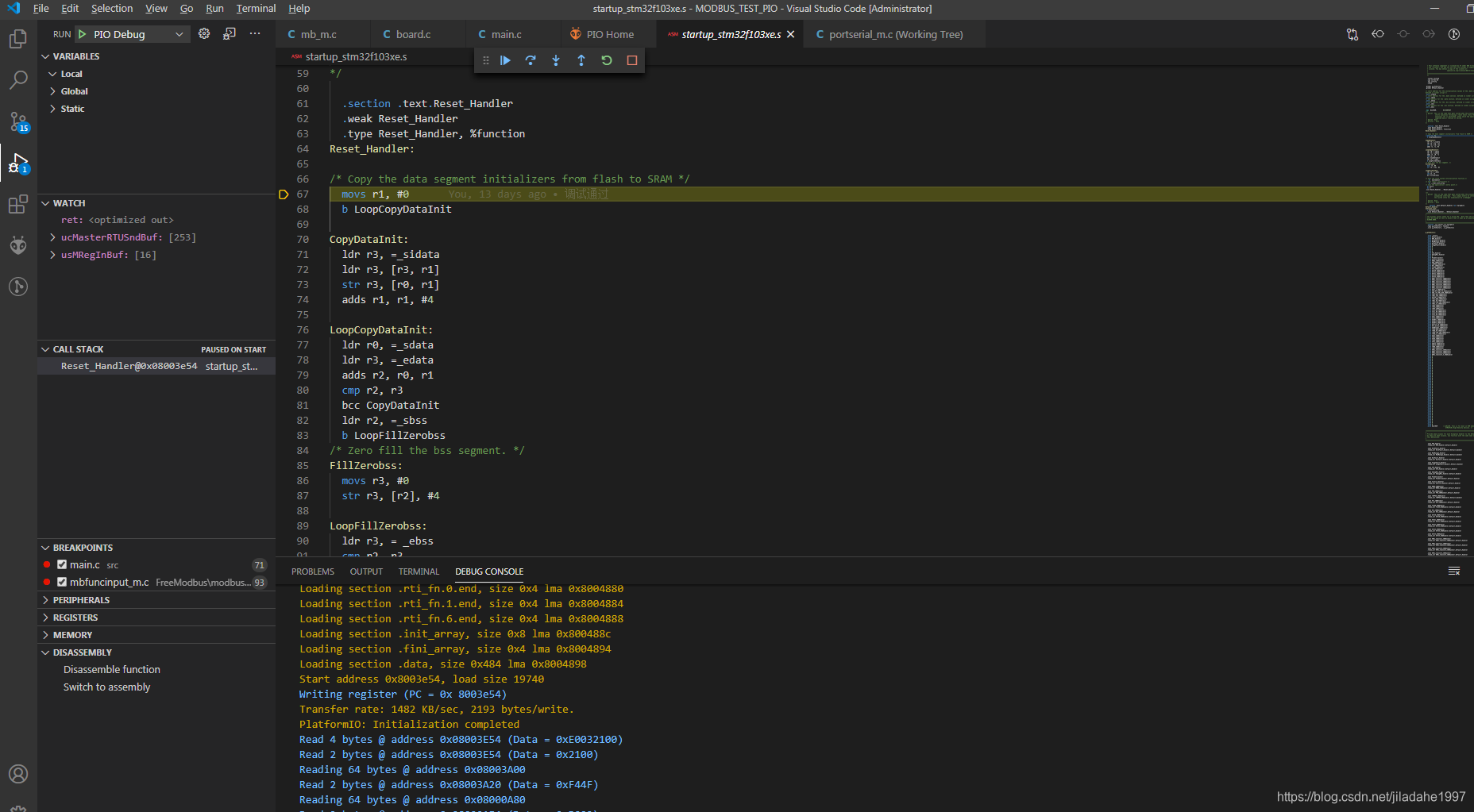1474x812 pixels.
Task: Open the Selection menu
Action: click(112, 9)
